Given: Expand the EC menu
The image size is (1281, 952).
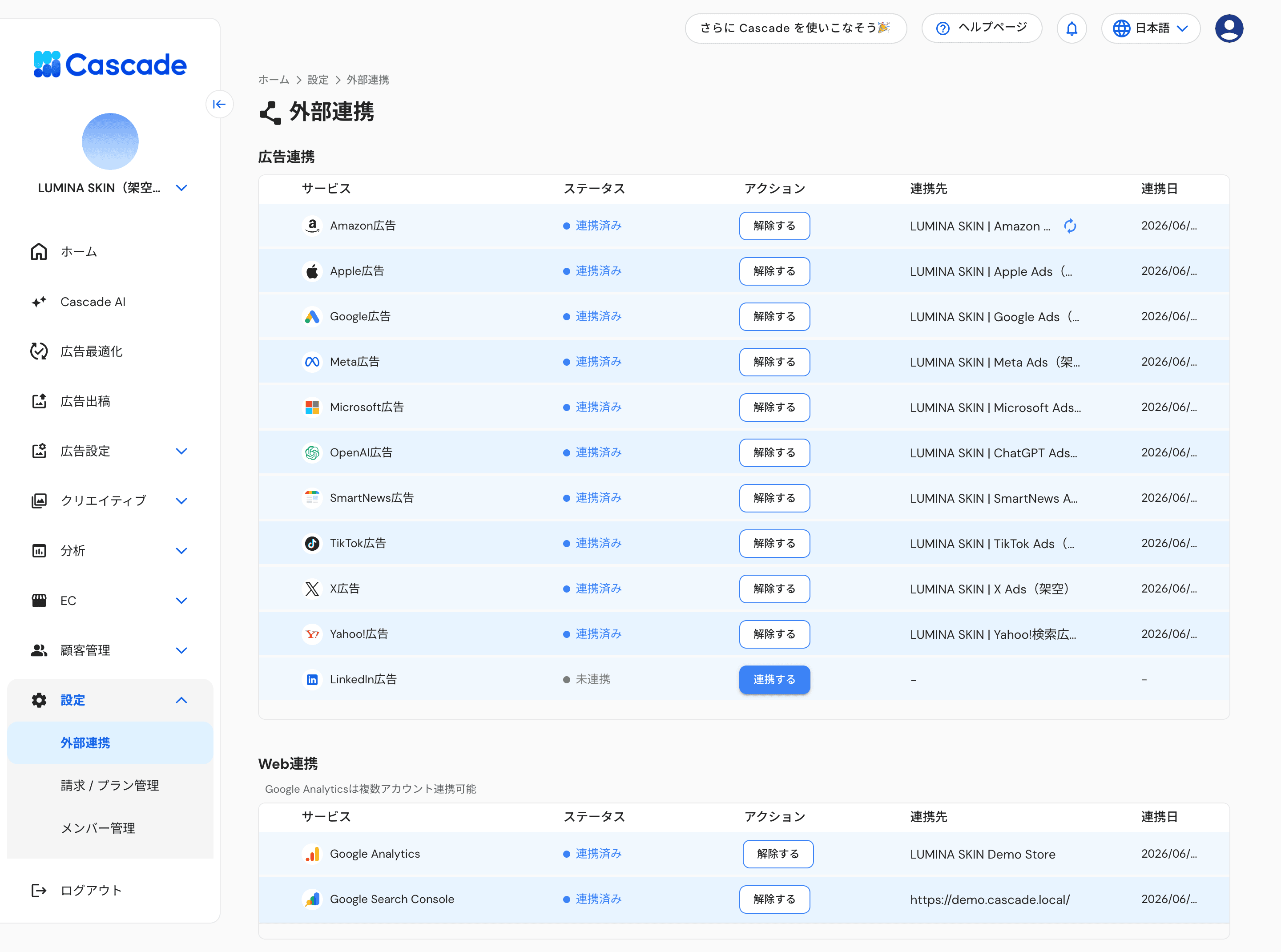Looking at the screenshot, I should coord(181,601).
